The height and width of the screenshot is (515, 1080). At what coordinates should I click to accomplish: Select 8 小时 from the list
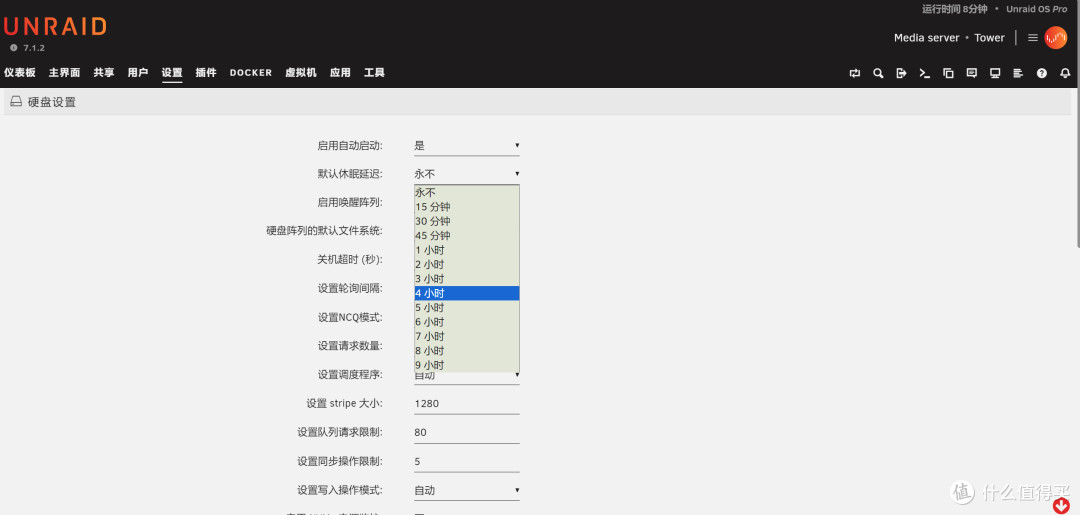(x=466, y=351)
